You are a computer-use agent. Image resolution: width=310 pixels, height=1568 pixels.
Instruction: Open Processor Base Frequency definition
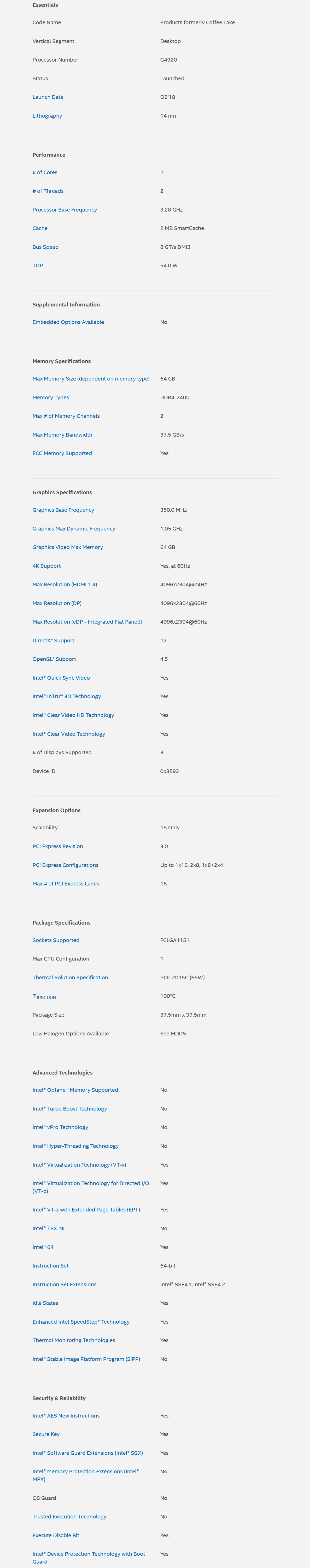65,209
